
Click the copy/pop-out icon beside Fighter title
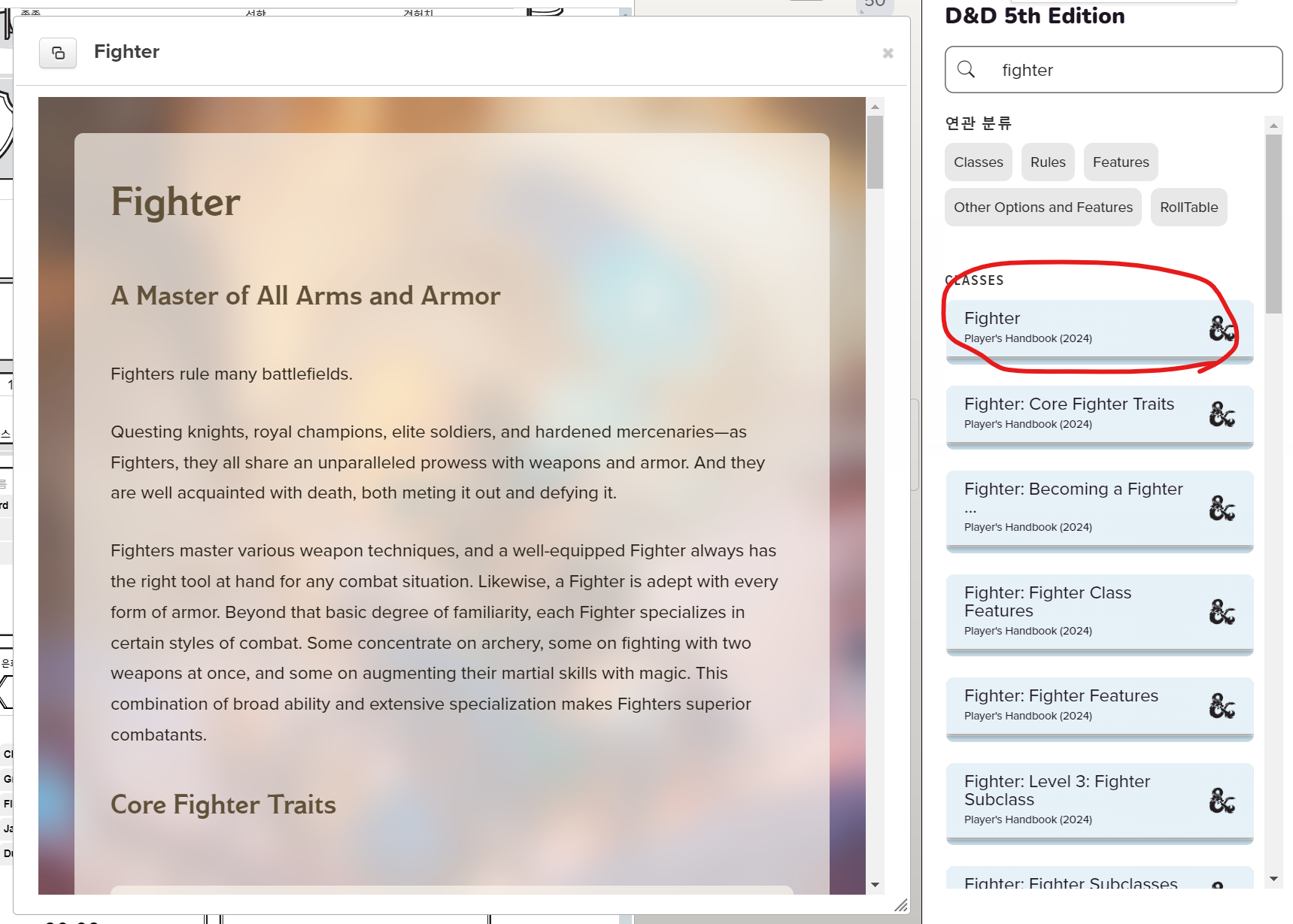[x=58, y=53]
